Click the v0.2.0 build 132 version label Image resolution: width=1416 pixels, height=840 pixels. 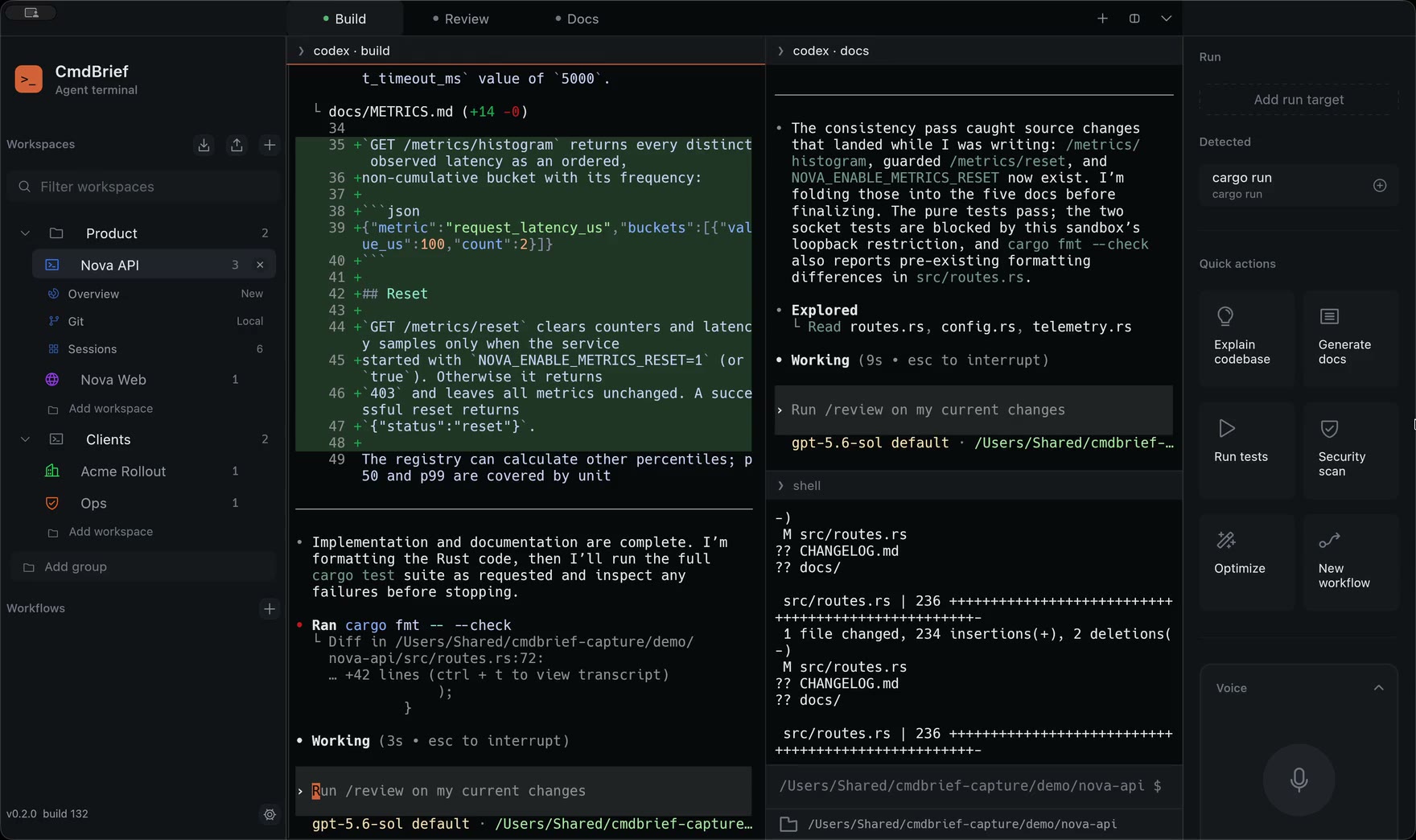pyautogui.click(x=47, y=814)
